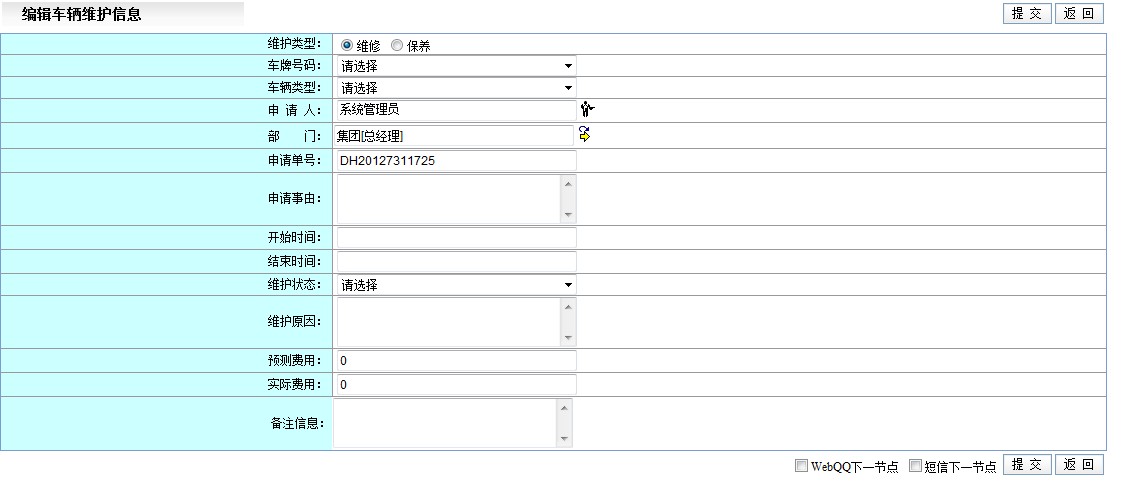Viewport: 1124px width, 497px height.
Task: Expand the 维护状态 dropdown
Action: coord(456,285)
